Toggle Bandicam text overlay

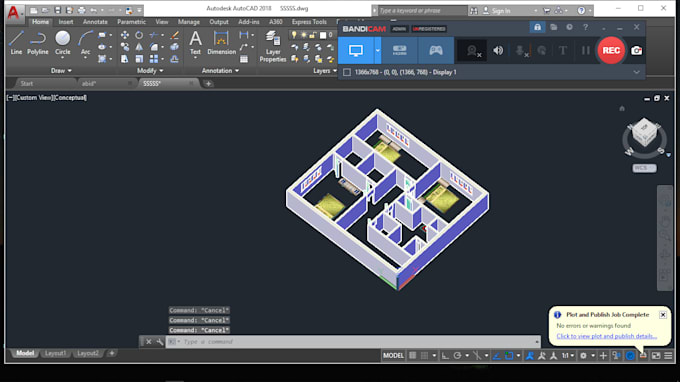click(x=562, y=50)
